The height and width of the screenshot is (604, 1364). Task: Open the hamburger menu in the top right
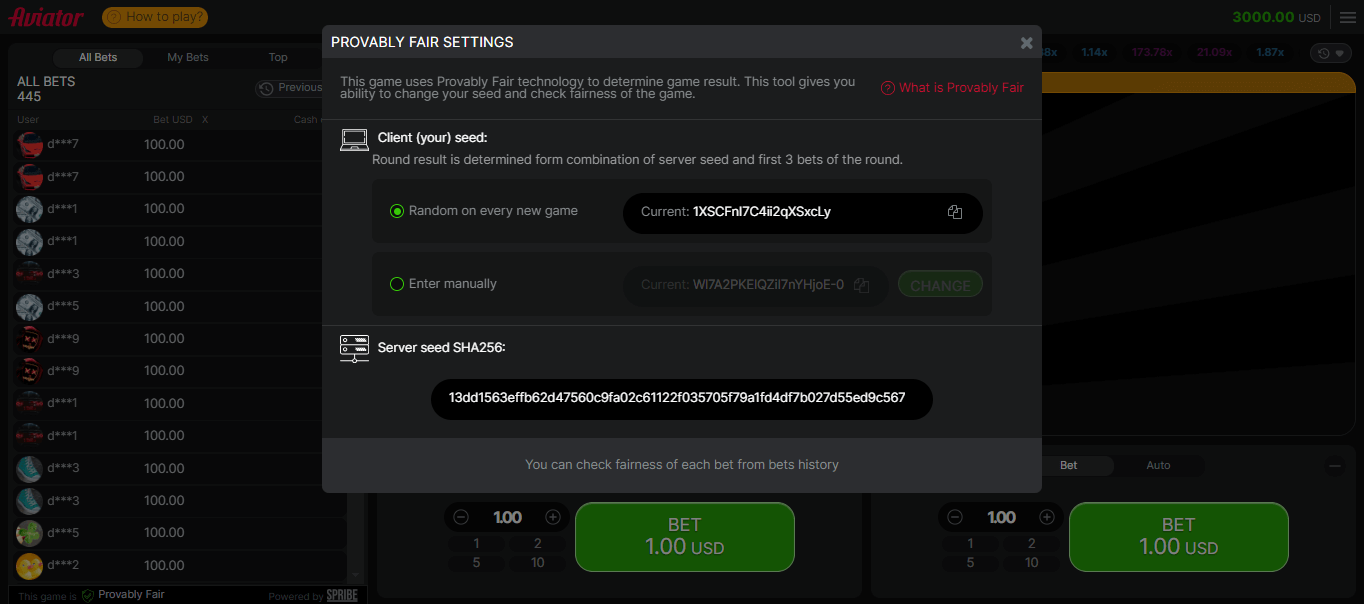[1347, 18]
